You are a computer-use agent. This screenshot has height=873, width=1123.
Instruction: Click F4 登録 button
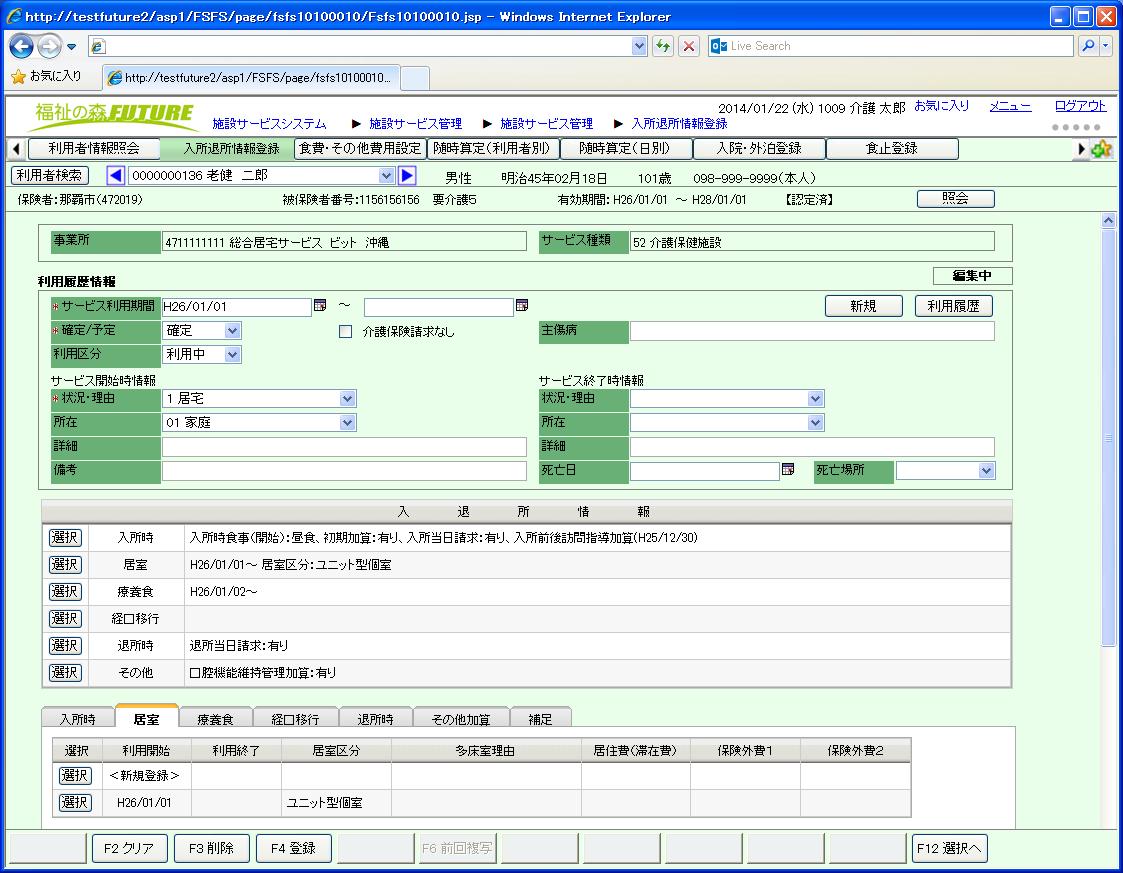[x=293, y=848]
